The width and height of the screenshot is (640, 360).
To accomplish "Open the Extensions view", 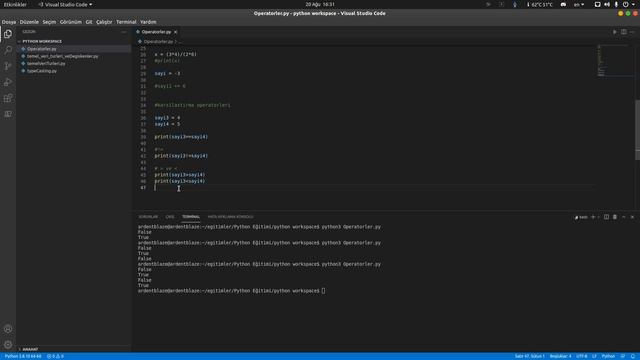I will (8, 98).
